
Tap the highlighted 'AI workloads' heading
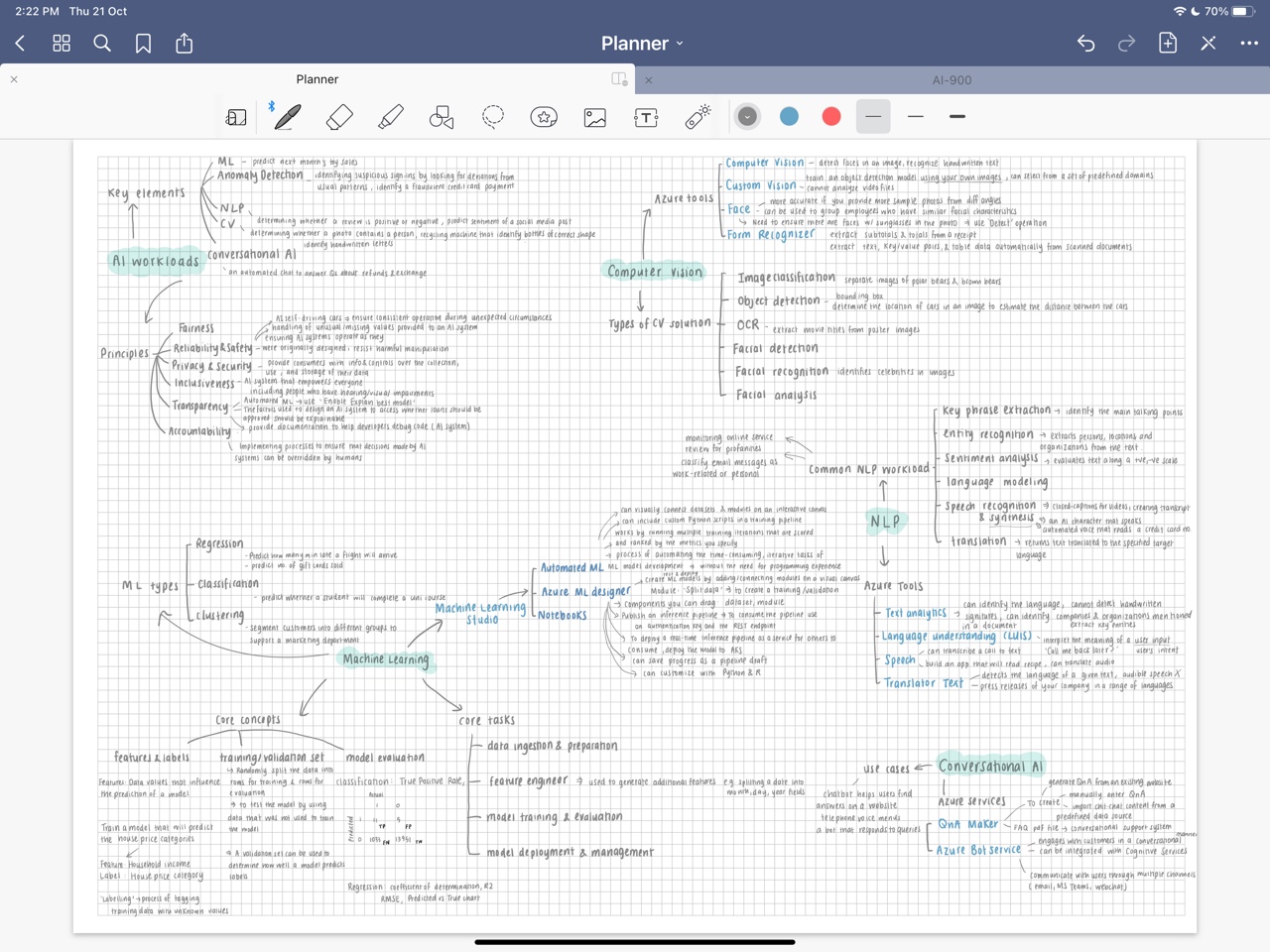click(x=156, y=262)
